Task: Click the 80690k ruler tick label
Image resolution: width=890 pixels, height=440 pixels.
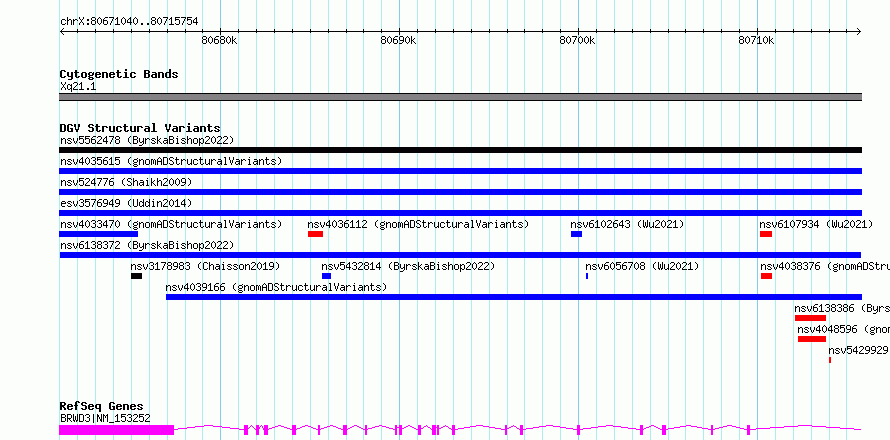Action: 398,40
